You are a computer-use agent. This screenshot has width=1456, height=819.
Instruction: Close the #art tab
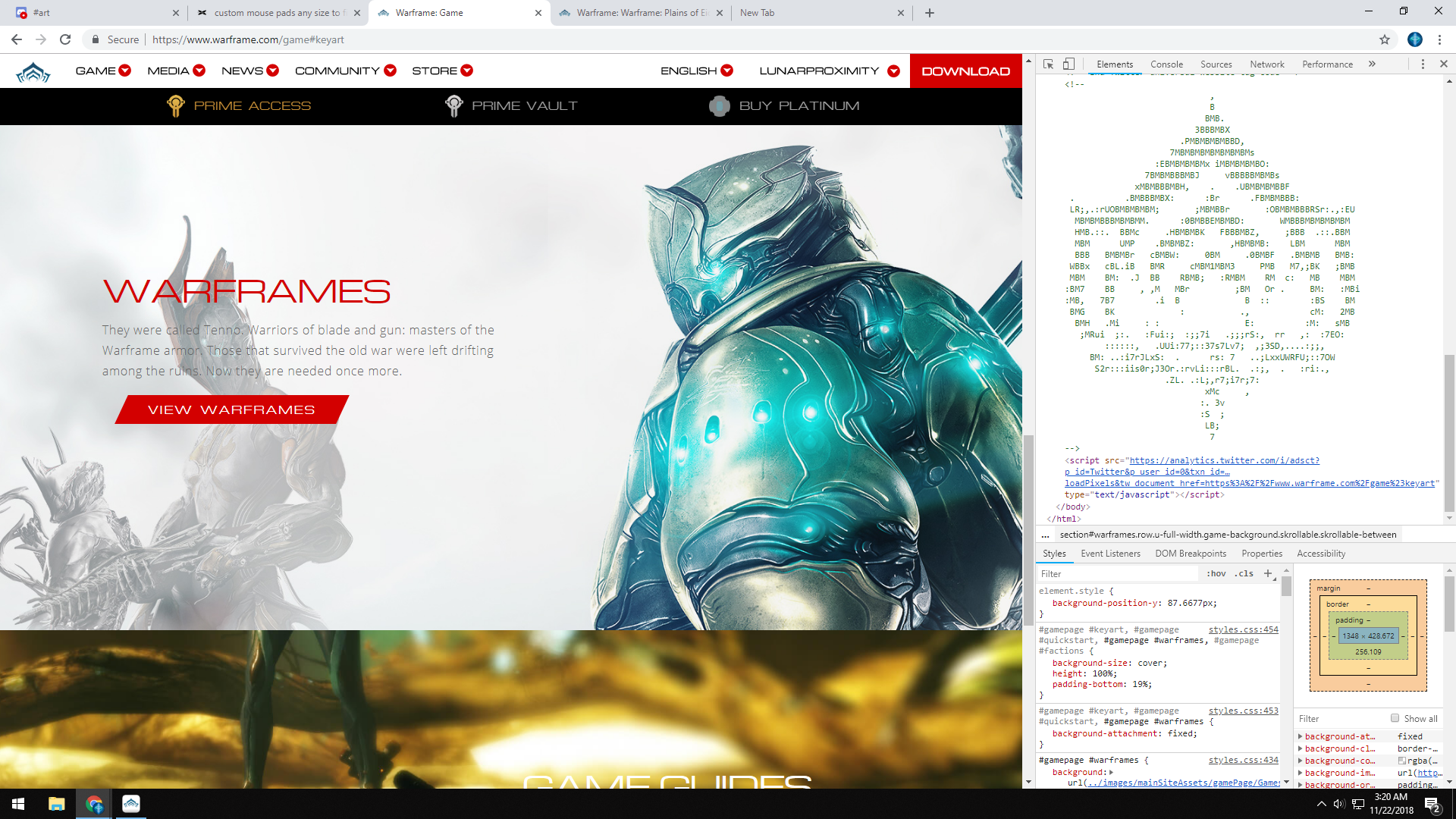pyautogui.click(x=176, y=13)
